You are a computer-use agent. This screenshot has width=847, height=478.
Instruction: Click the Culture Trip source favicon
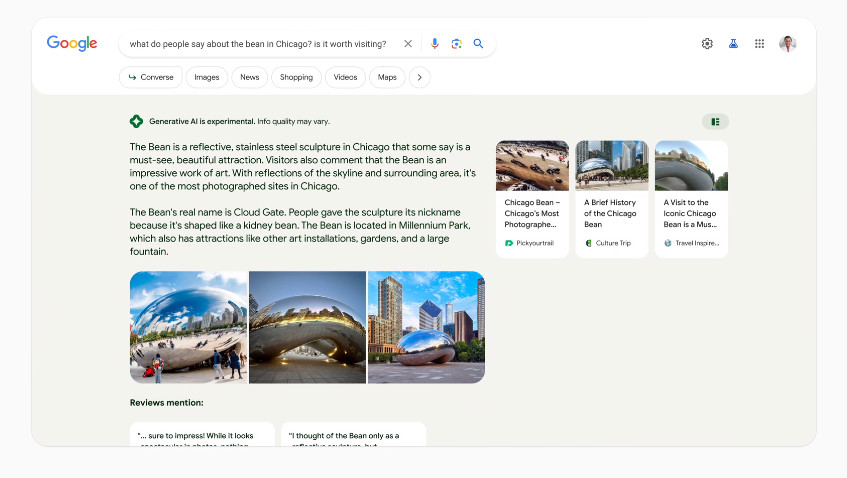point(588,243)
